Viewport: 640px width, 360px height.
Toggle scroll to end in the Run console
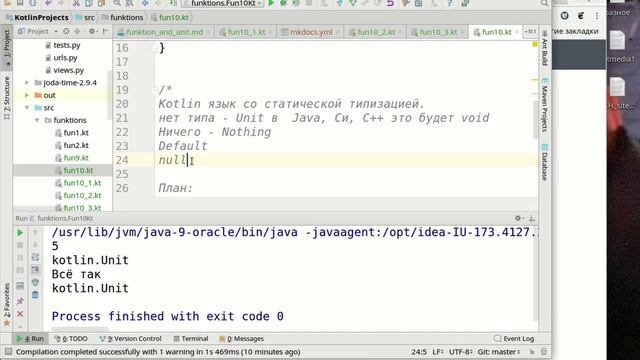pyautogui.click(x=35, y=270)
